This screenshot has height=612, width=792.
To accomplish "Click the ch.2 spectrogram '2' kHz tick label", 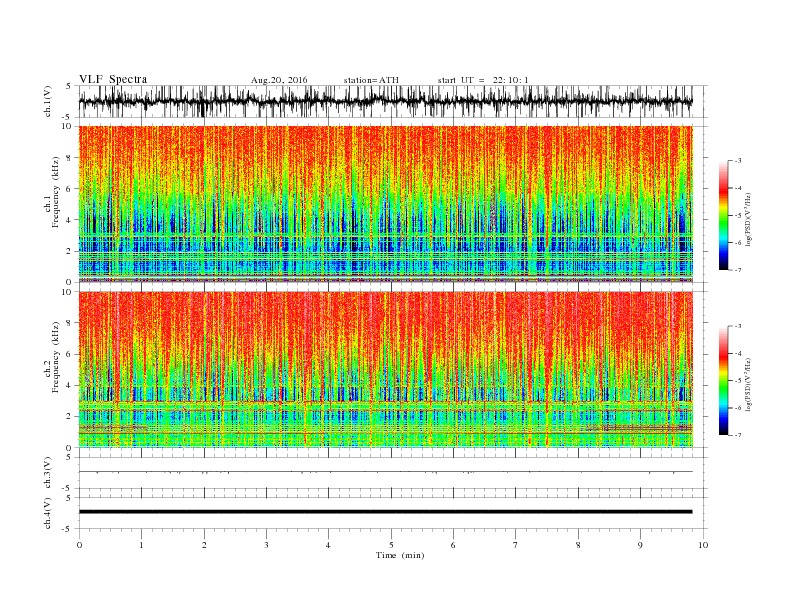I will pos(70,417).
